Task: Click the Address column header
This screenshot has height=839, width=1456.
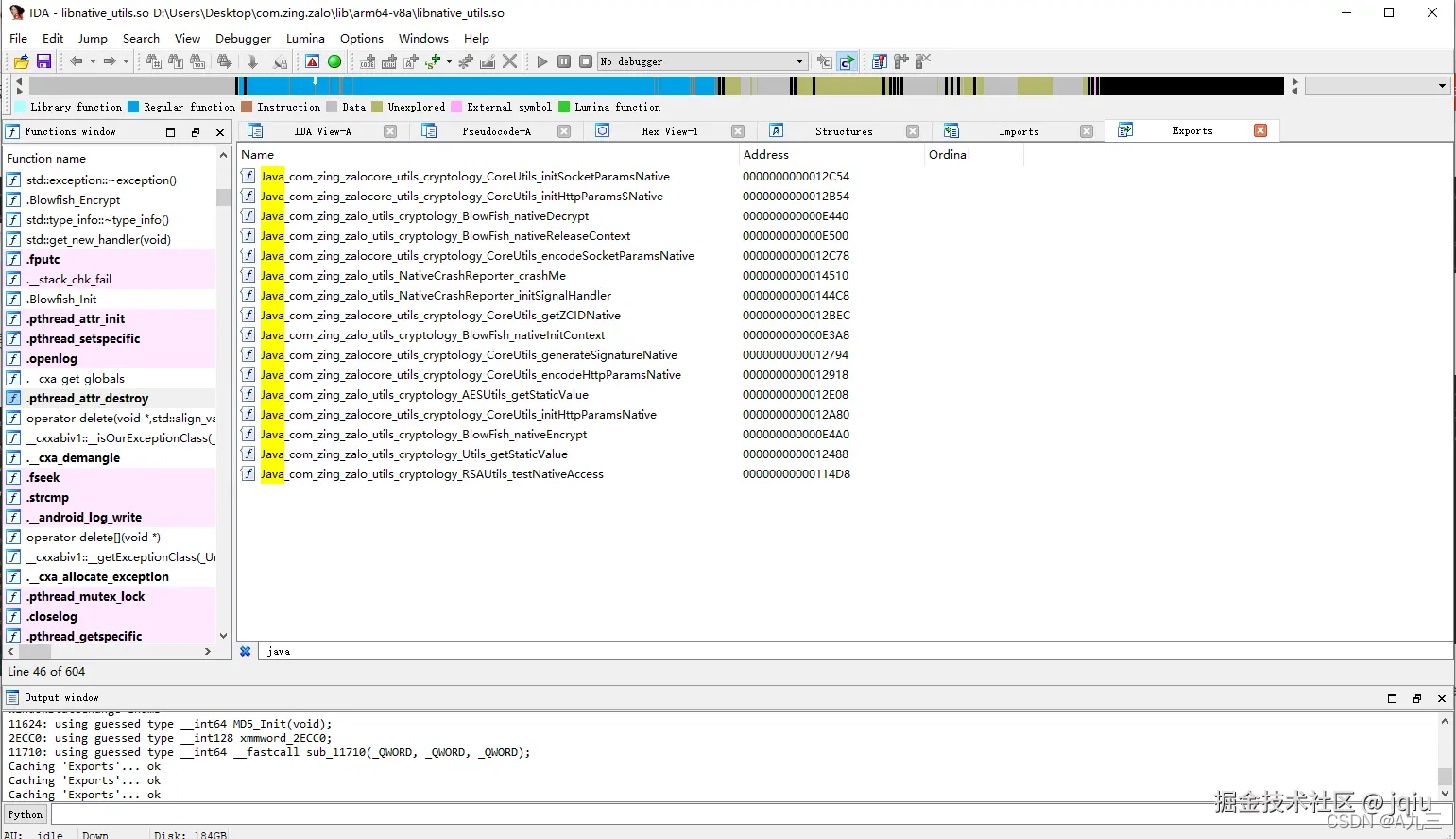Action: [x=831, y=155]
